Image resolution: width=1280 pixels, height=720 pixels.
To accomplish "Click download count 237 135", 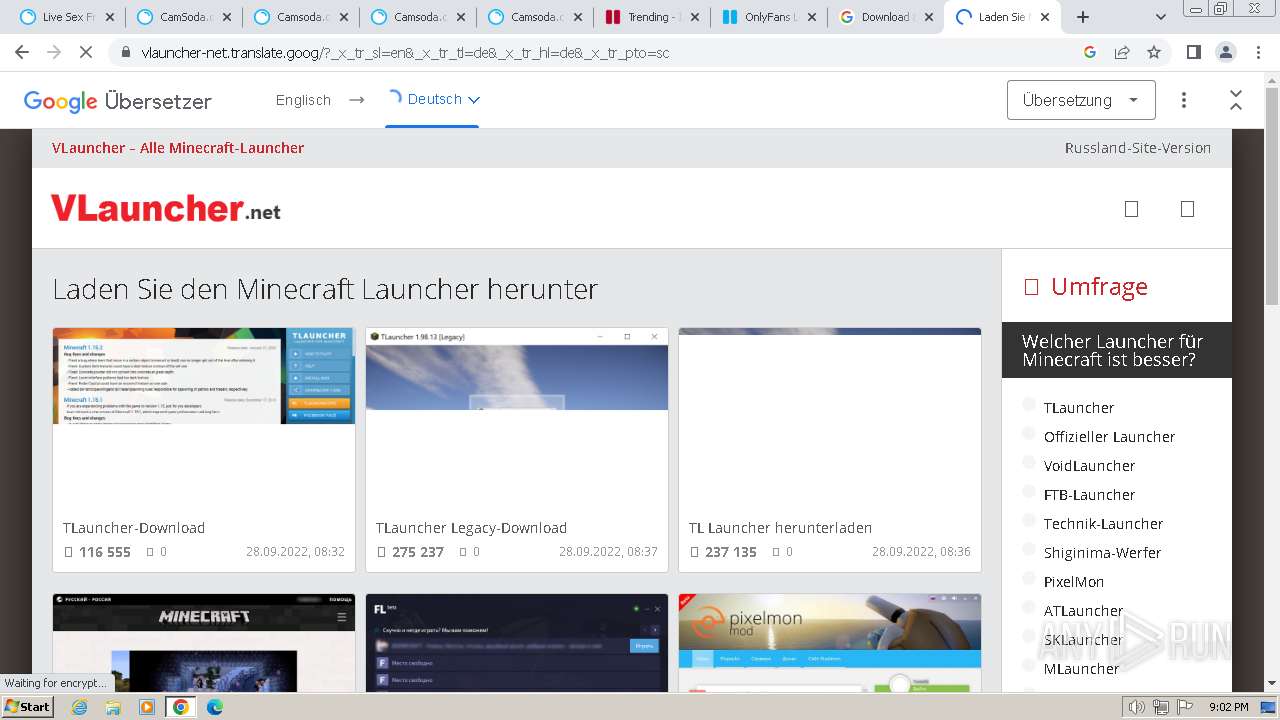I will click(731, 552).
